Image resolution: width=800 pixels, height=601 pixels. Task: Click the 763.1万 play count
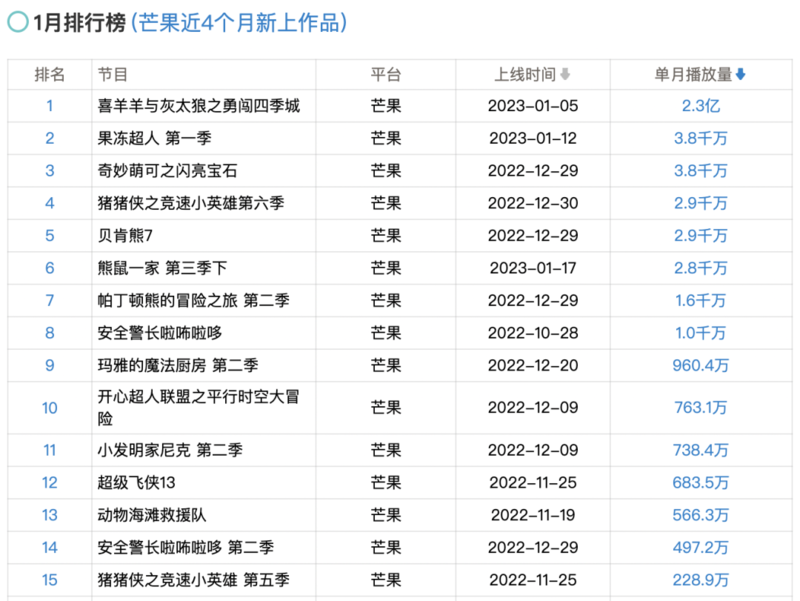click(x=701, y=407)
